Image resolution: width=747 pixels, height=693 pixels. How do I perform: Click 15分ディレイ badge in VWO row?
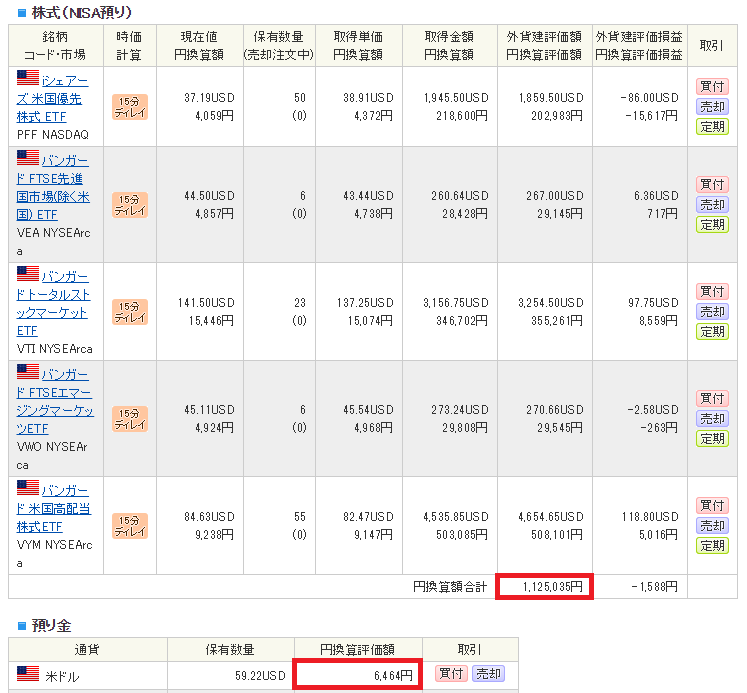tap(130, 419)
